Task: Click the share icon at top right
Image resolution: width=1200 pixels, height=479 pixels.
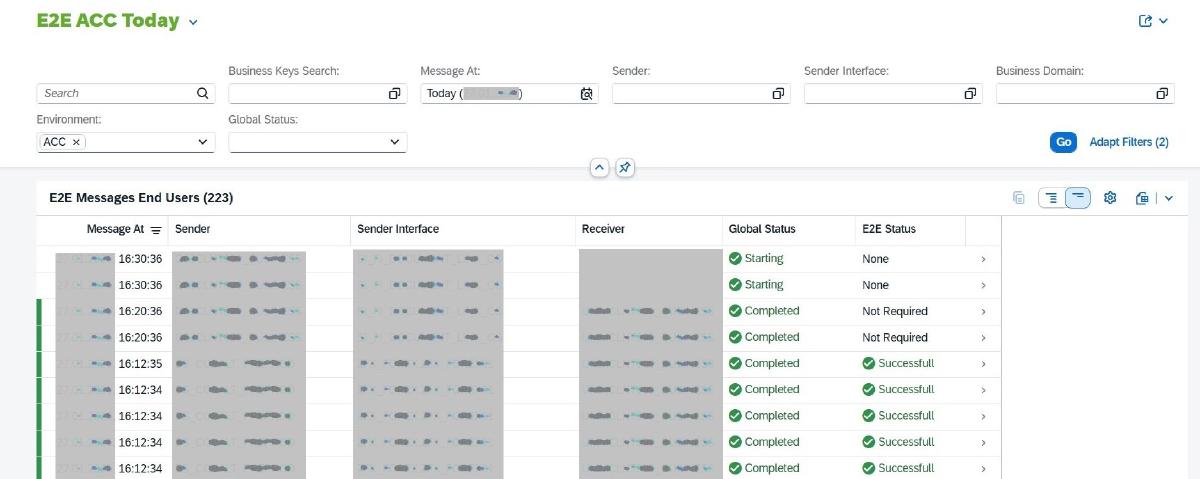Action: pyautogui.click(x=1146, y=21)
